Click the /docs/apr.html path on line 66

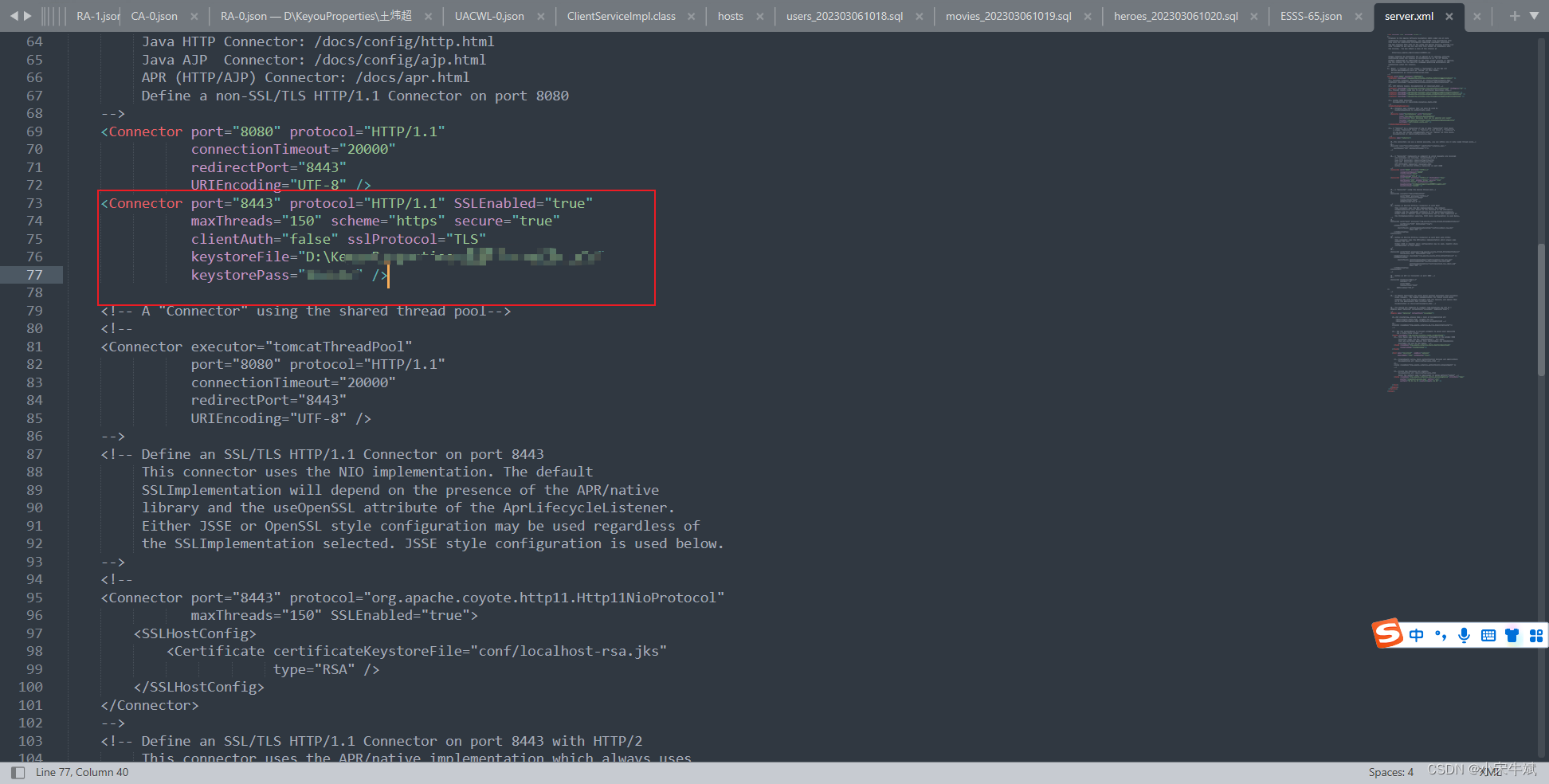pos(413,77)
